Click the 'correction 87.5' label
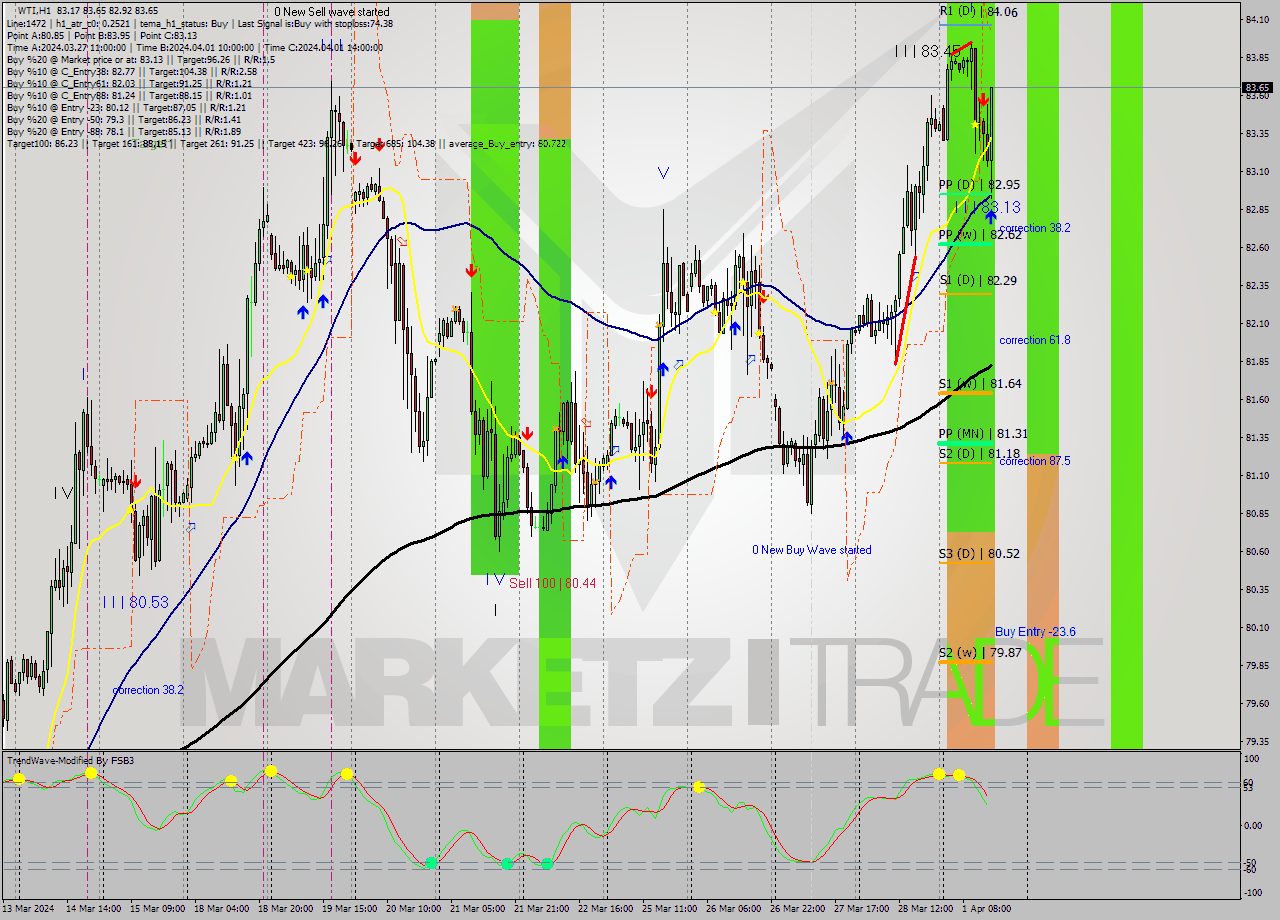 (x=1034, y=461)
